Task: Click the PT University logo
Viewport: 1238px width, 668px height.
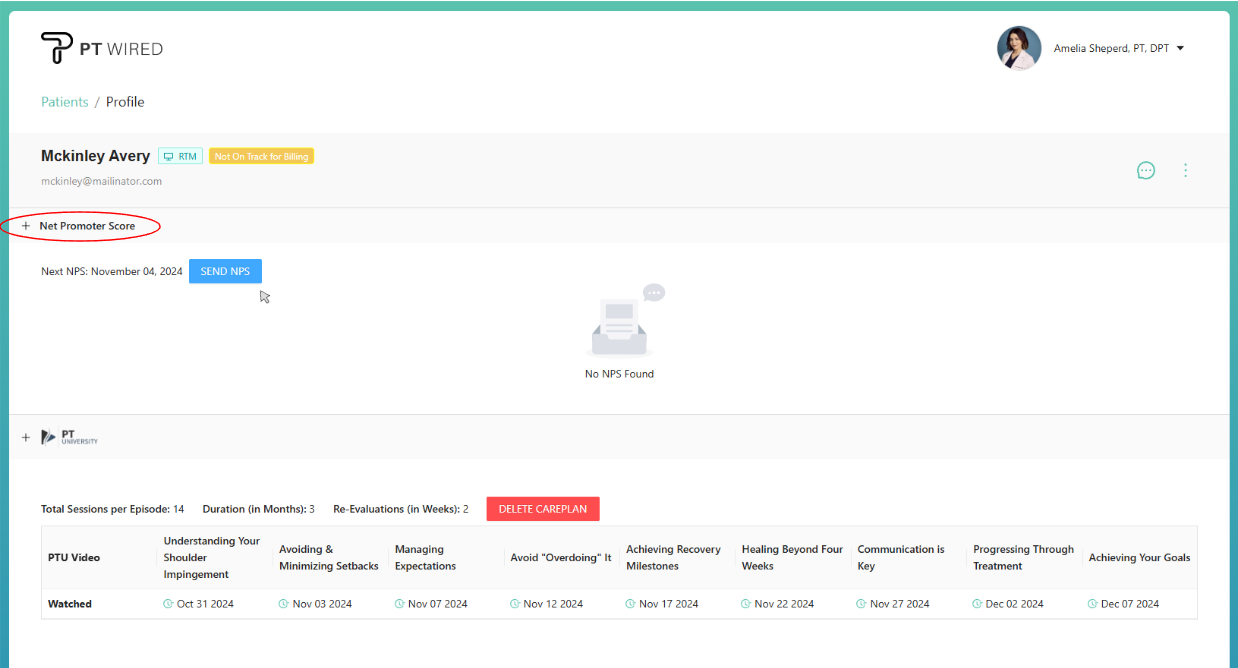Action: [69, 437]
